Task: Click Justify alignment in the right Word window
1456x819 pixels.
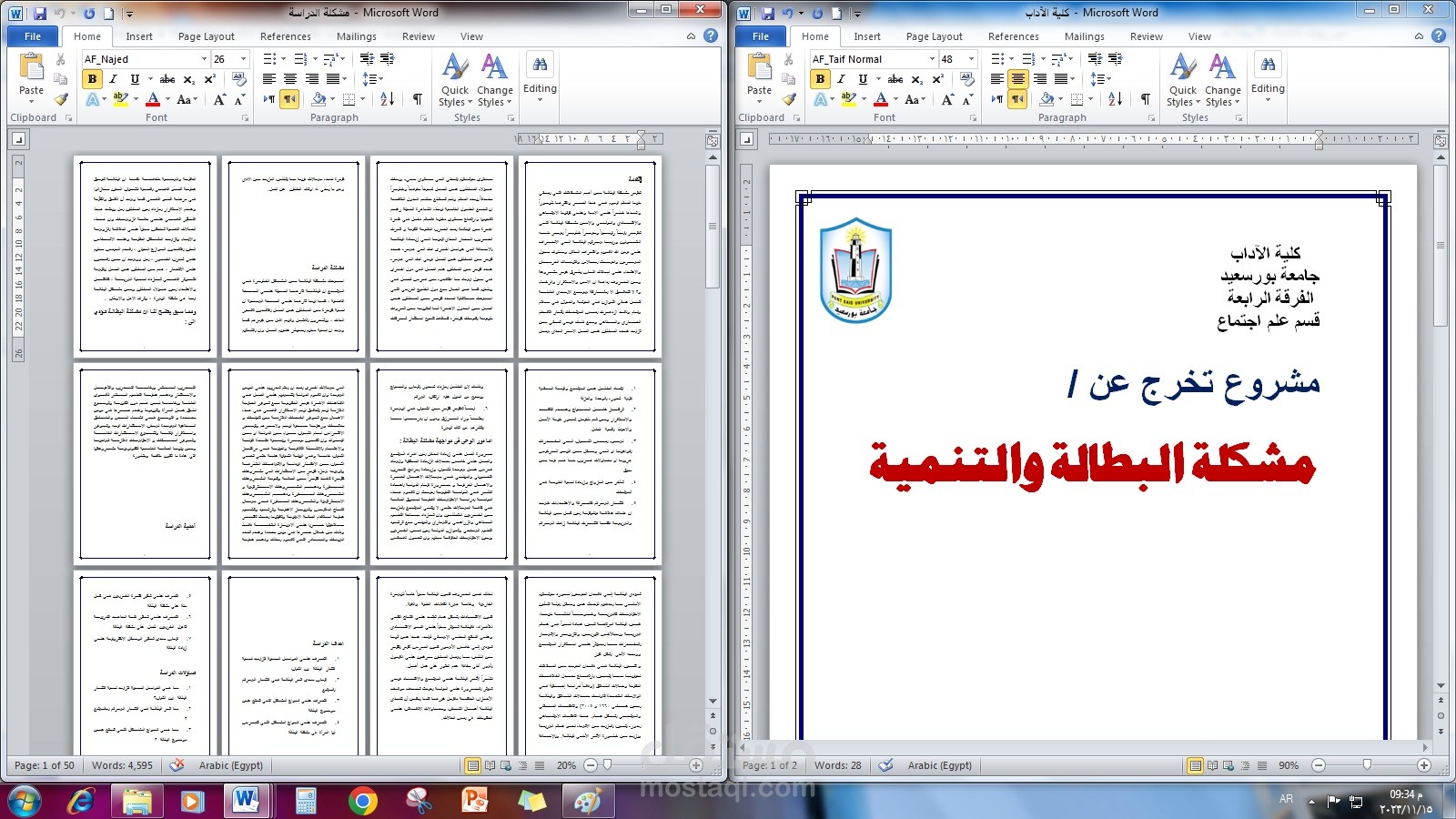Action: click(1060, 79)
